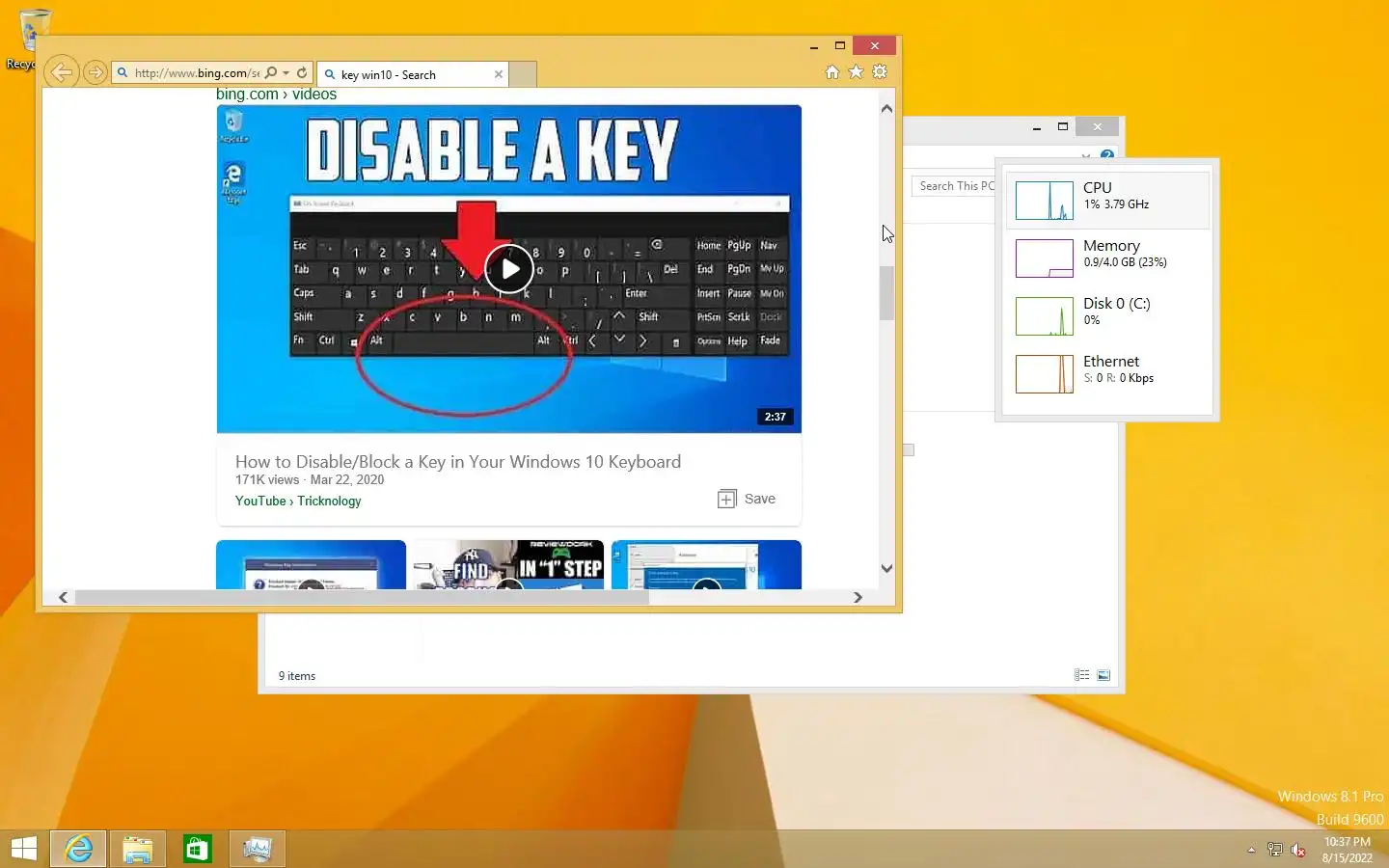
Task: Save the video with Save button
Action: click(747, 499)
